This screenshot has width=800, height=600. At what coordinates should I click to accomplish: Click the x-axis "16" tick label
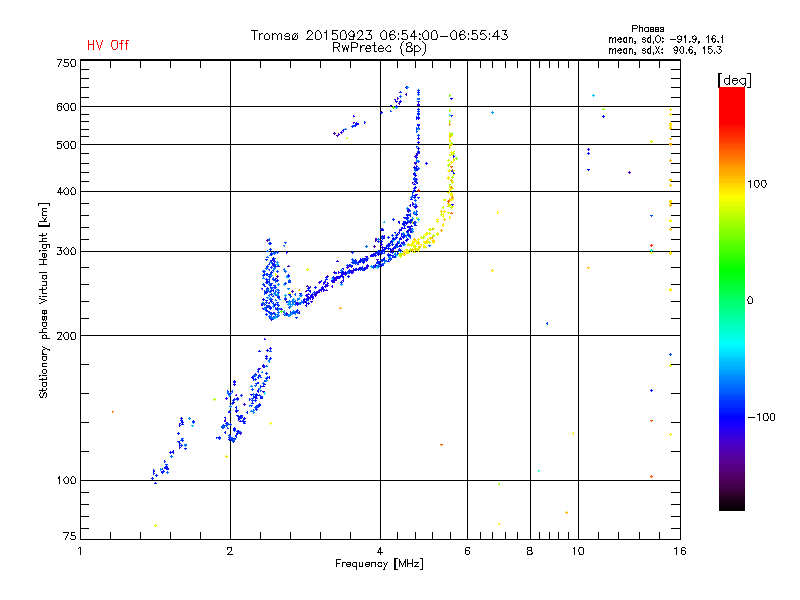[680, 551]
